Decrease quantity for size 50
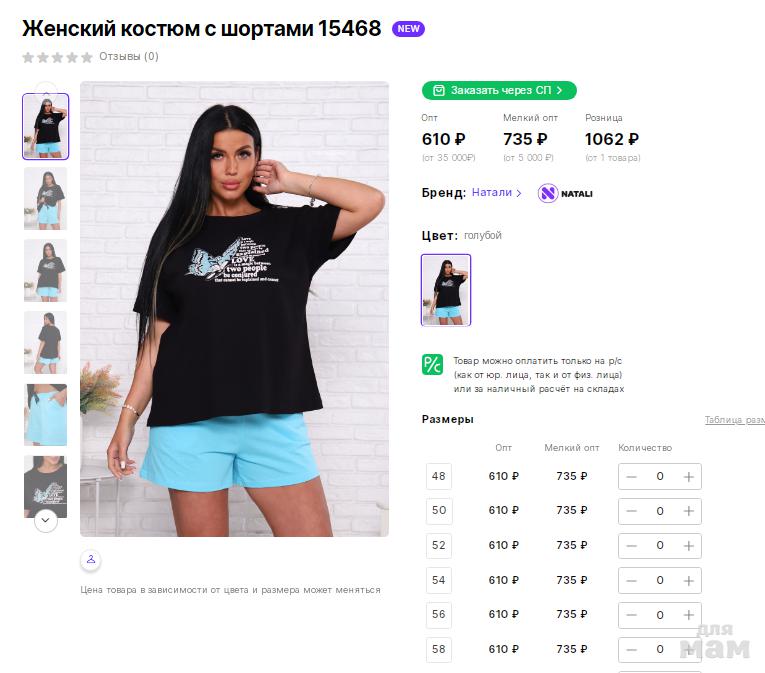 pyautogui.click(x=631, y=511)
